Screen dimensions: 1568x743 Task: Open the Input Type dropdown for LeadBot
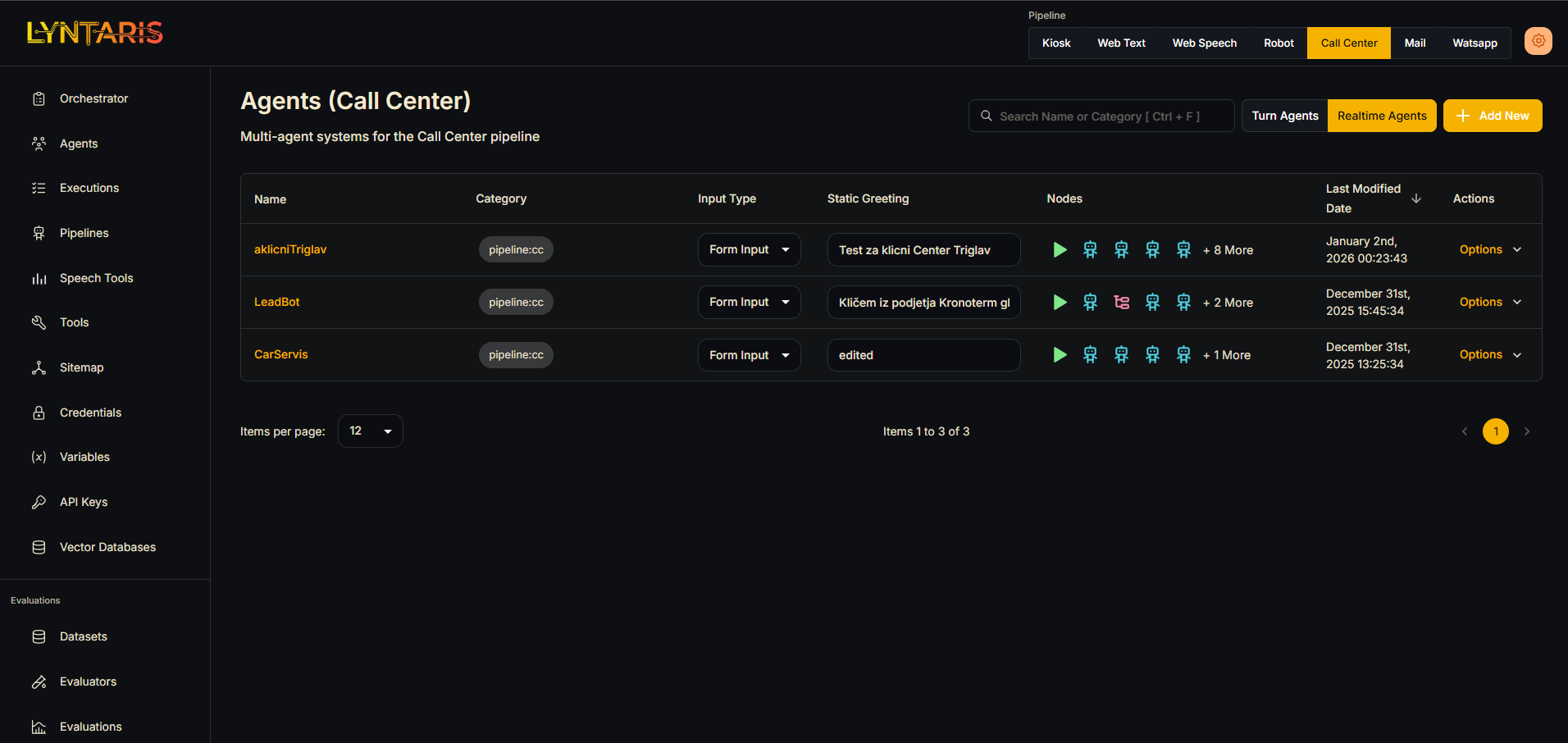pos(749,302)
